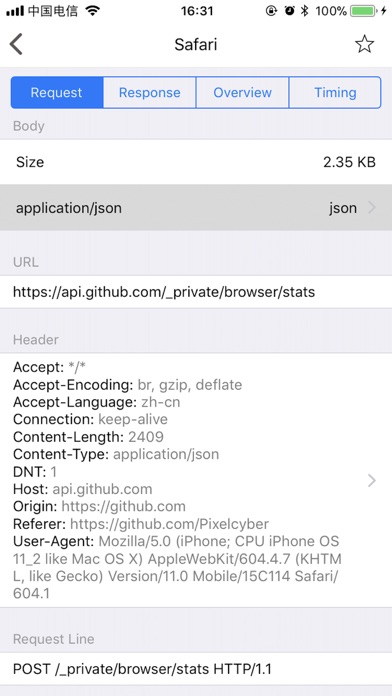Open the application/json body row
The width and height of the screenshot is (392, 696).
(x=196, y=208)
